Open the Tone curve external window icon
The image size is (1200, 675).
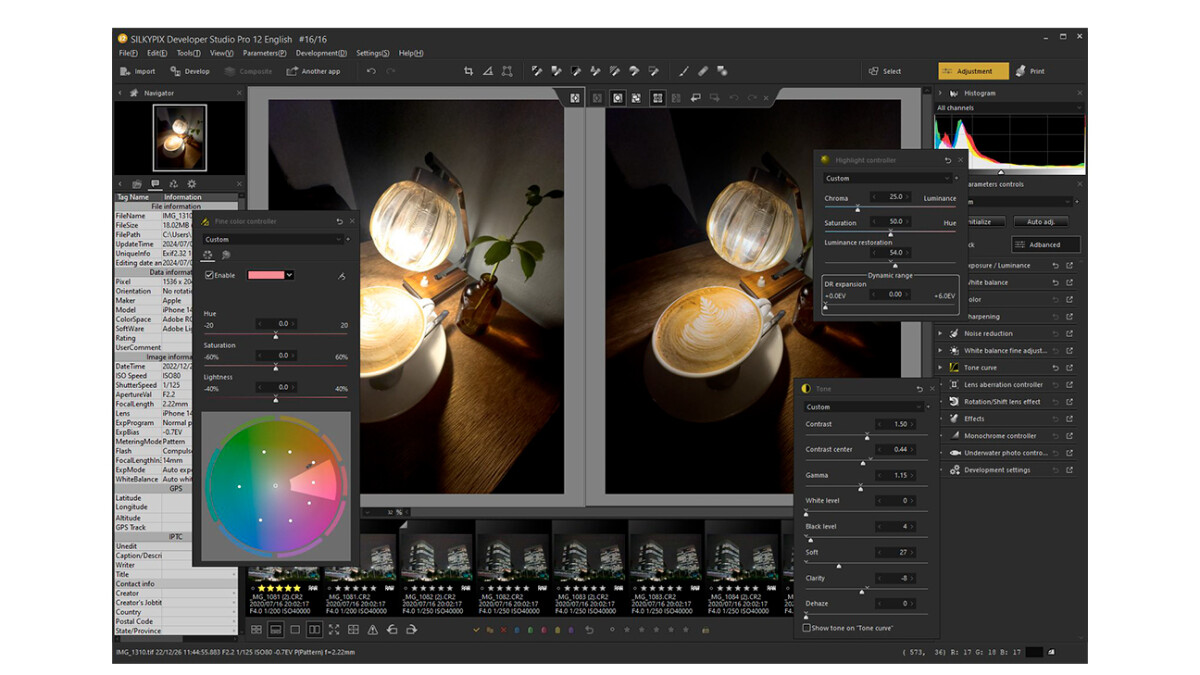pos(1069,368)
